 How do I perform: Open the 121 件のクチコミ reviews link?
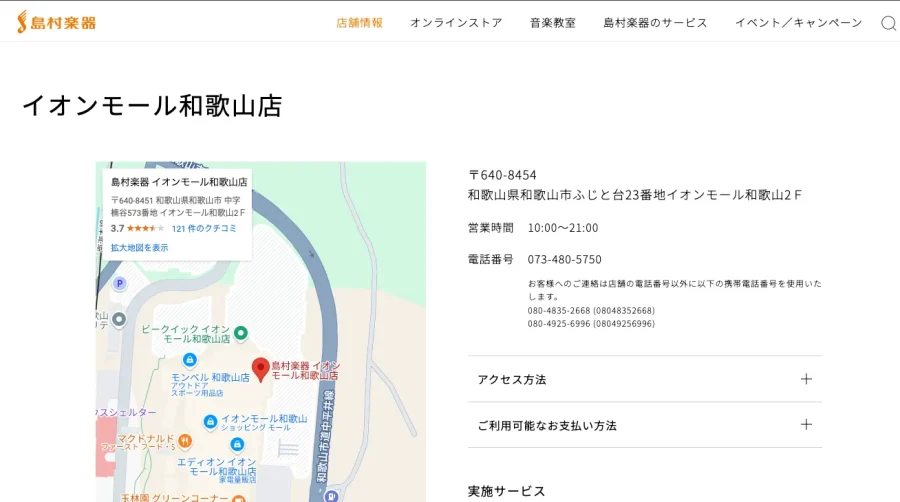(x=204, y=228)
